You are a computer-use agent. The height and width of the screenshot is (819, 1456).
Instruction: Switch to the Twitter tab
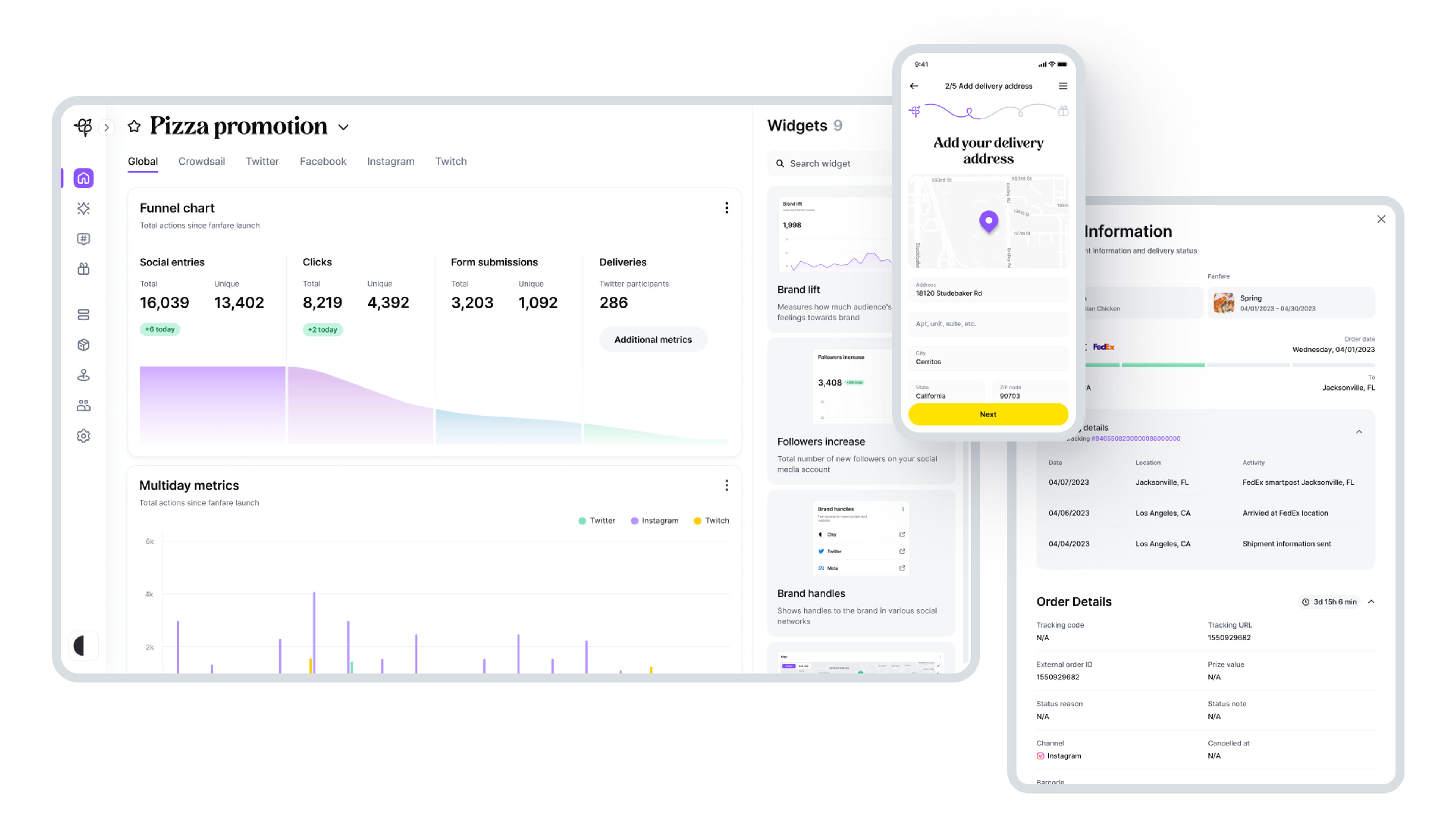[262, 161]
